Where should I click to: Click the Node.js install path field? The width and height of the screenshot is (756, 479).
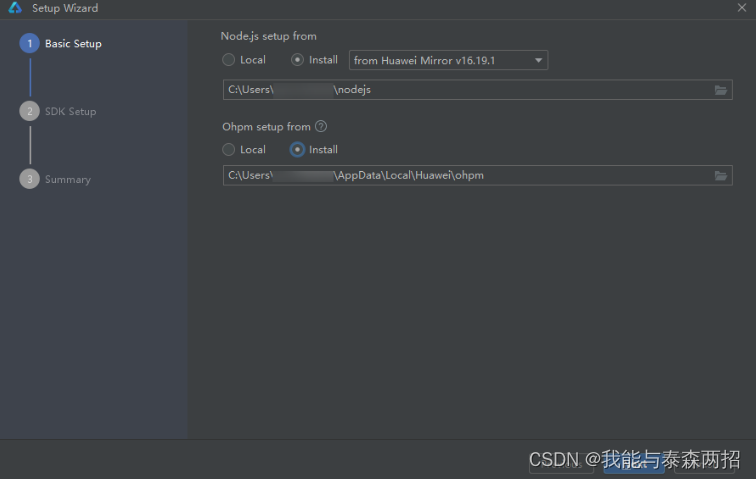coord(477,90)
